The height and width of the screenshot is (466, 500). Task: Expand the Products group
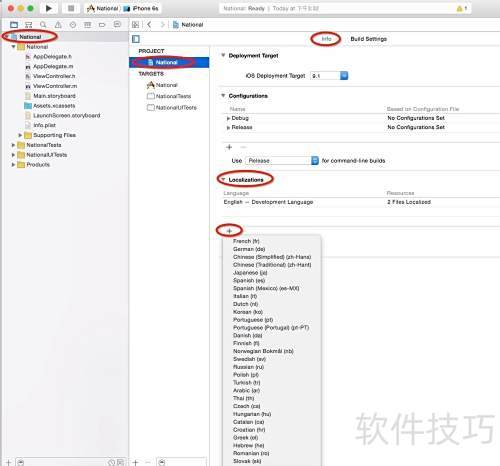pyautogui.click(x=13, y=165)
